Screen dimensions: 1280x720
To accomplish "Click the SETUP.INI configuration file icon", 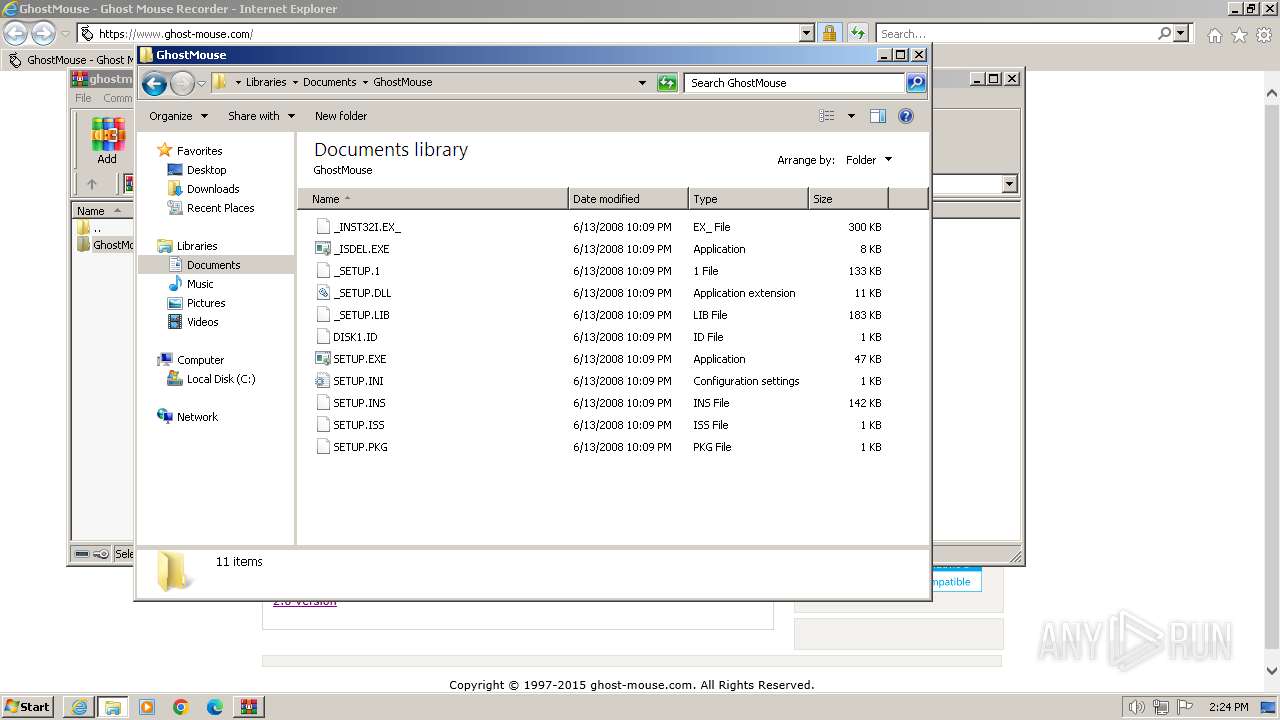I will (323, 381).
